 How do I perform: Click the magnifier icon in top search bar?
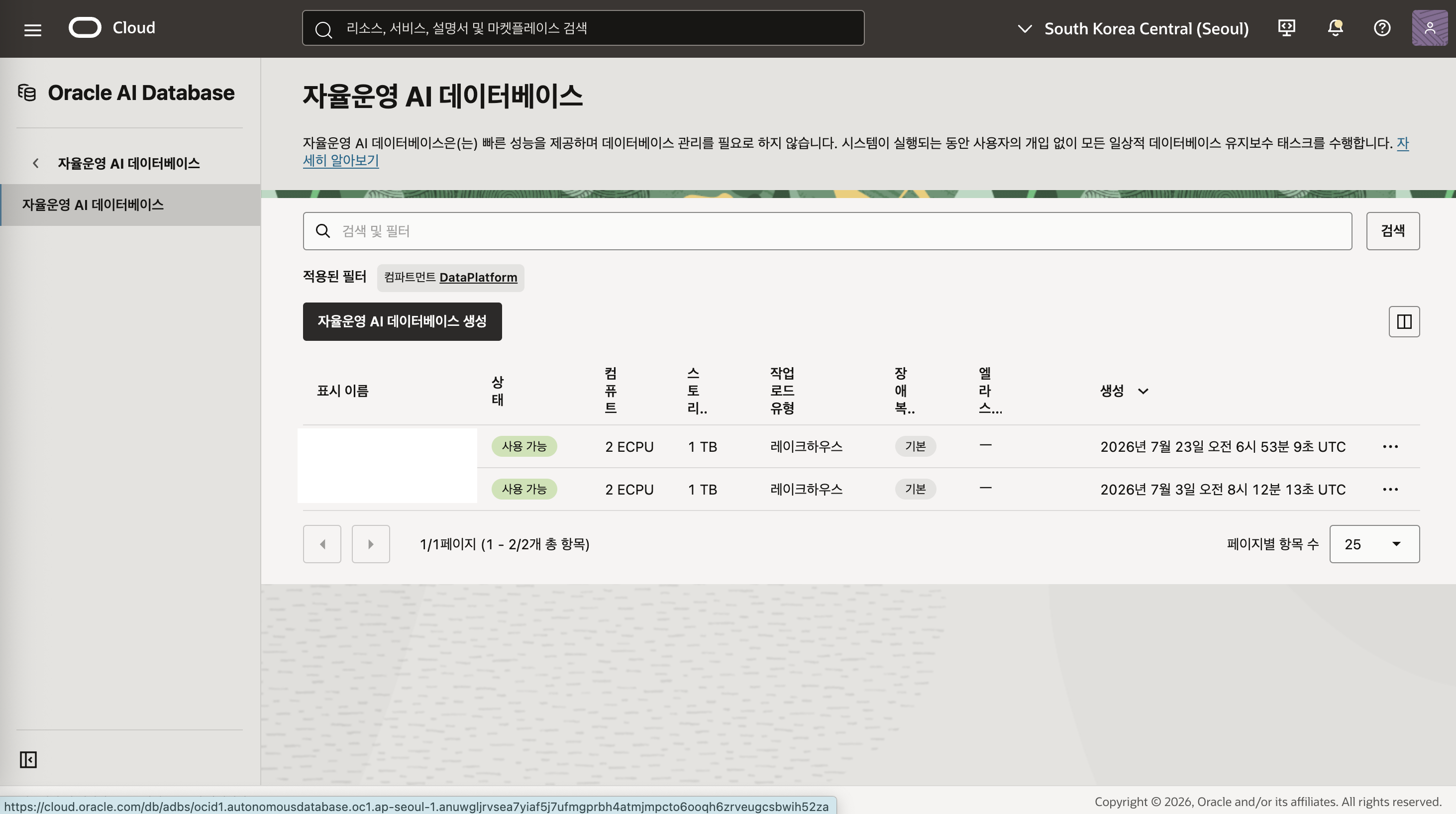(x=323, y=29)
